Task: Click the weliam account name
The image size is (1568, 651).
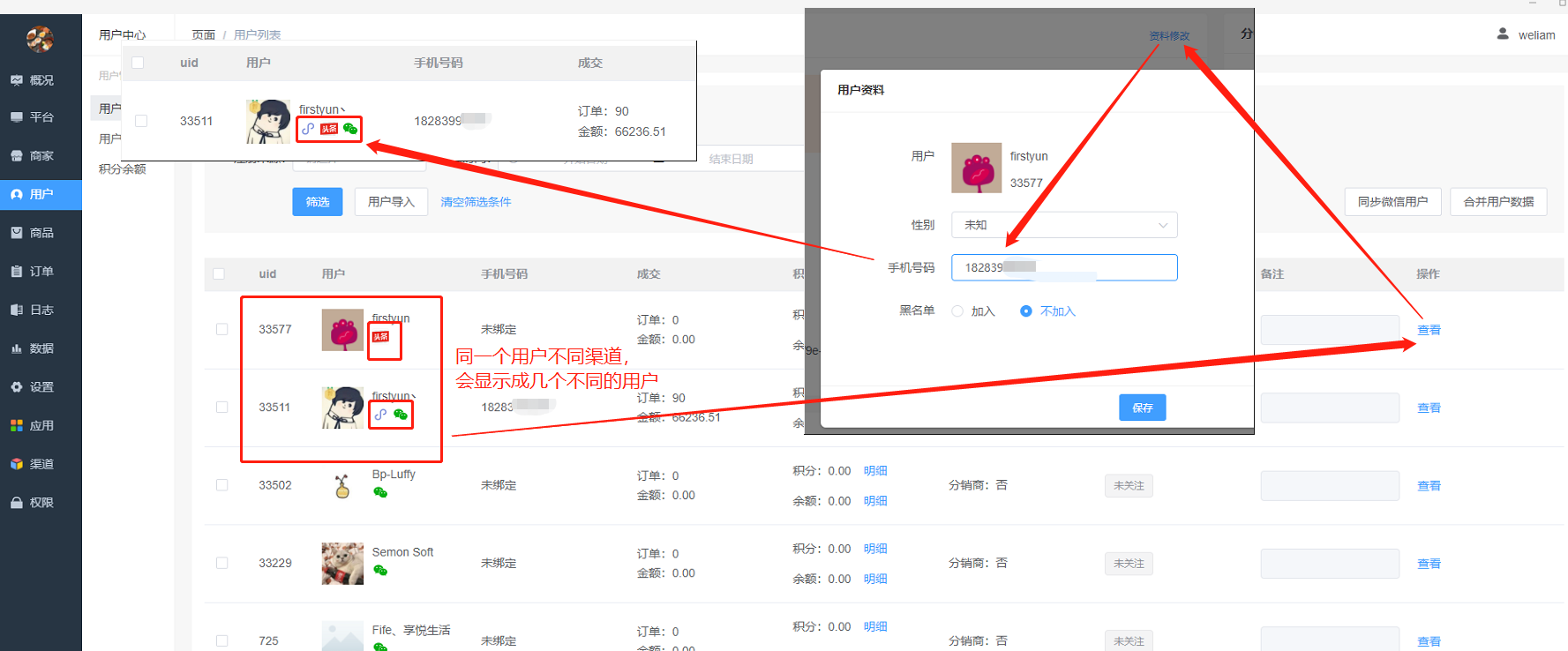Action: (x=1537, y=35)
